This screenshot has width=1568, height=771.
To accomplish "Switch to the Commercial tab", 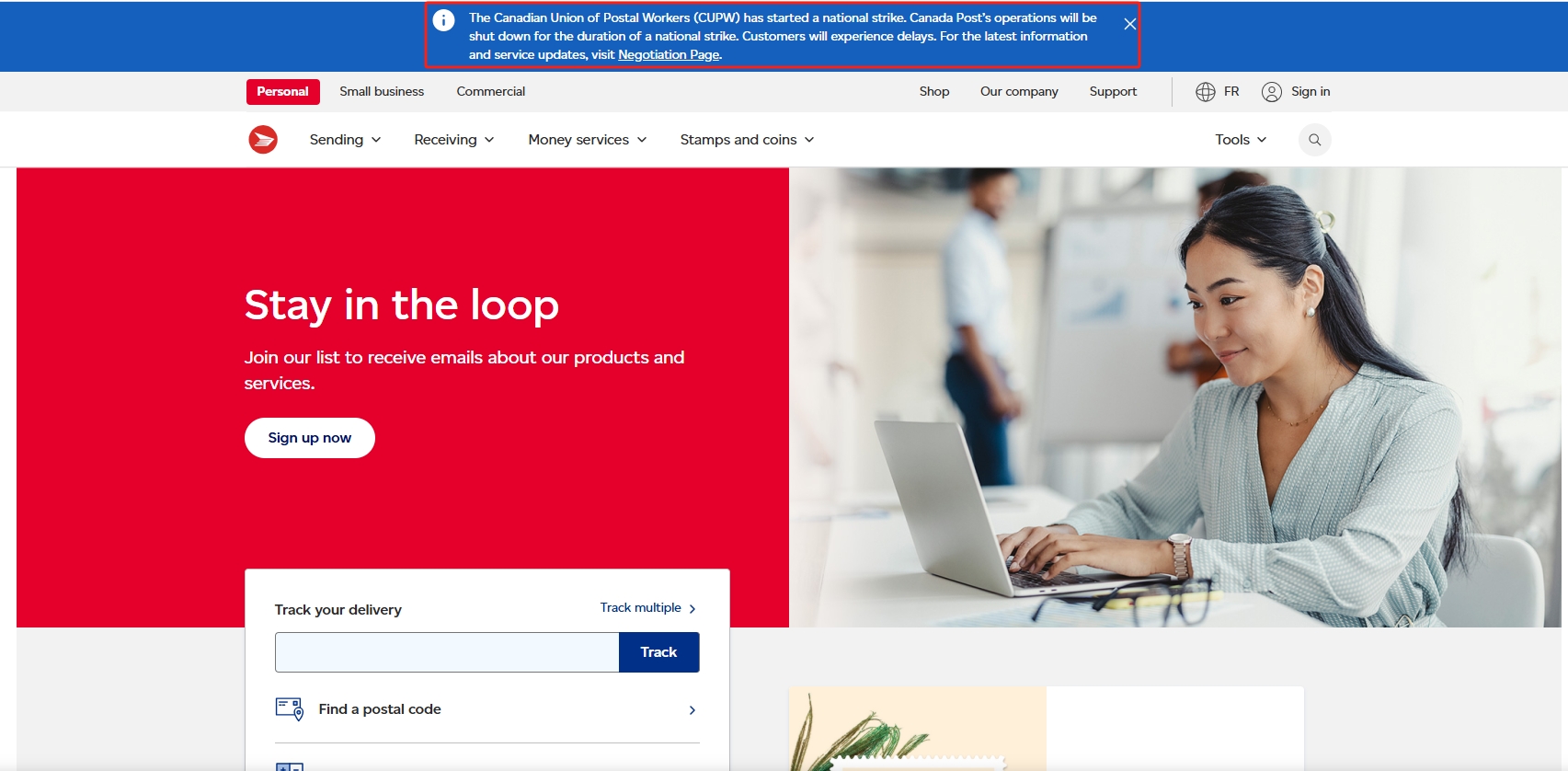I will tap(491, 92).
